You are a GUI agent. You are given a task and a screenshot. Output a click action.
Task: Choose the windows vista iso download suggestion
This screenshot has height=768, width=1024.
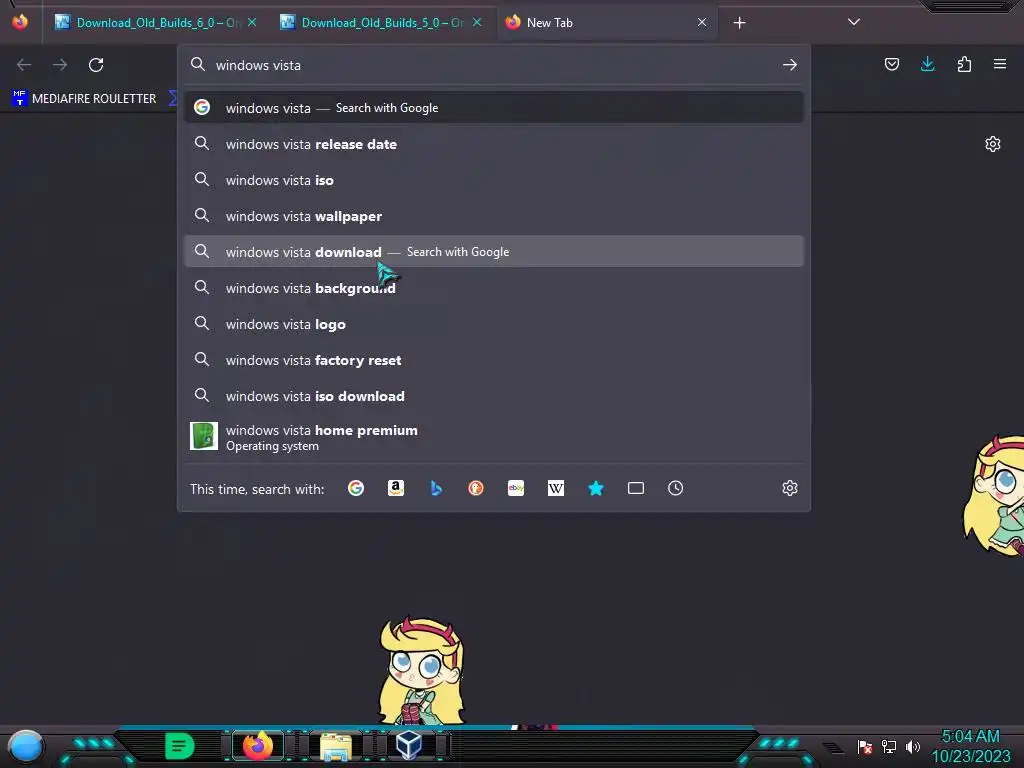click(x=494, y=396)
